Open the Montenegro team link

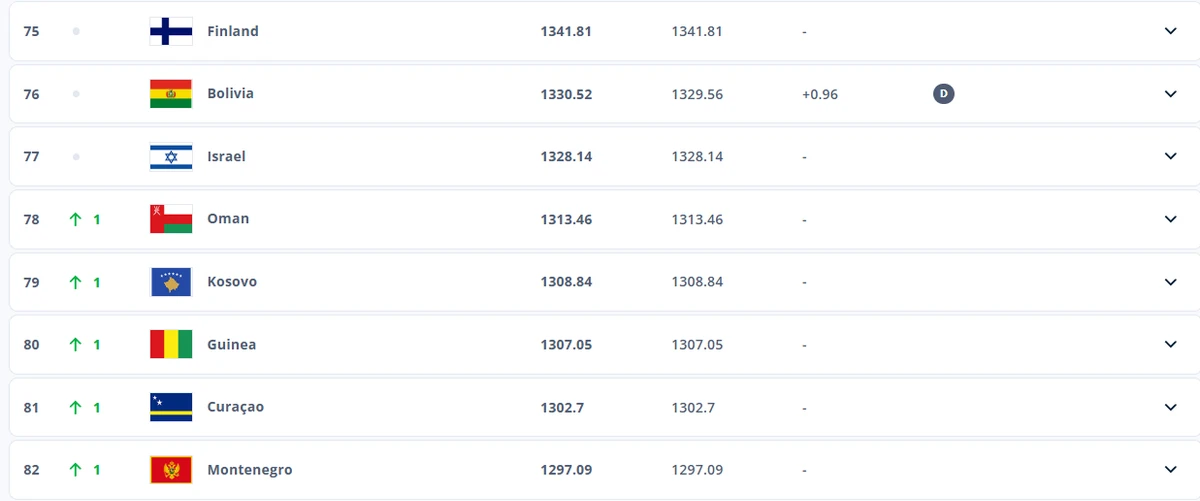[249, 470]
